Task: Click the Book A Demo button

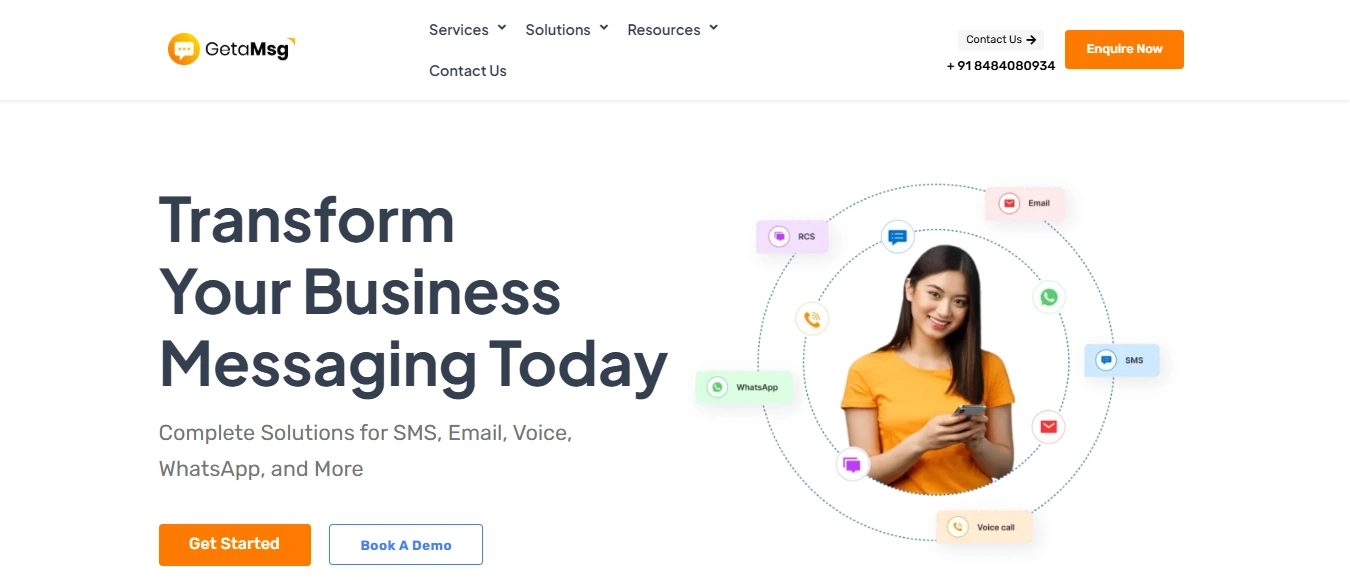Action: point(406,545)
